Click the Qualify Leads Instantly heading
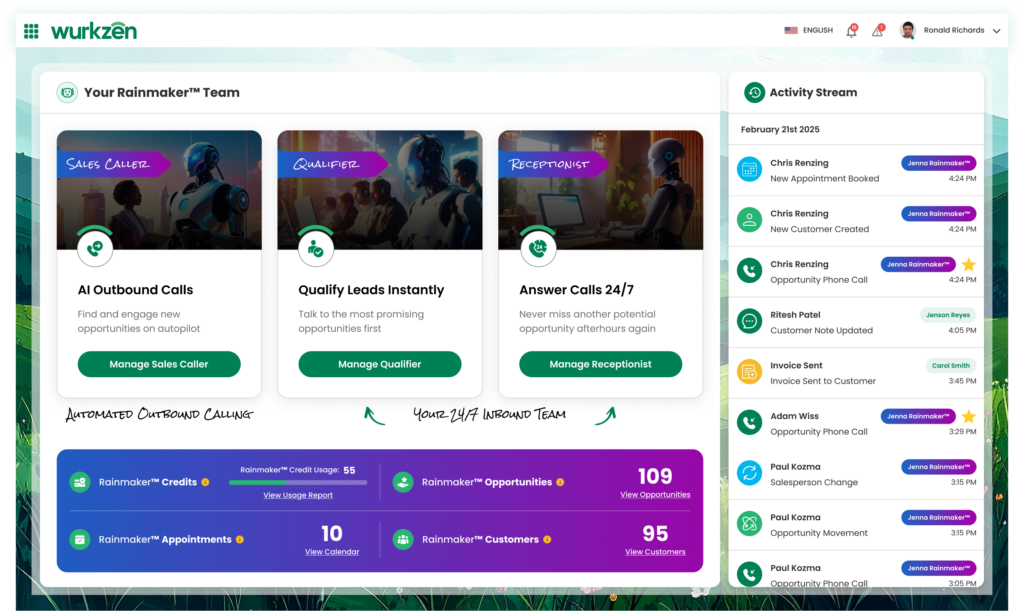The image size is (1024, 611). point(371,290)
